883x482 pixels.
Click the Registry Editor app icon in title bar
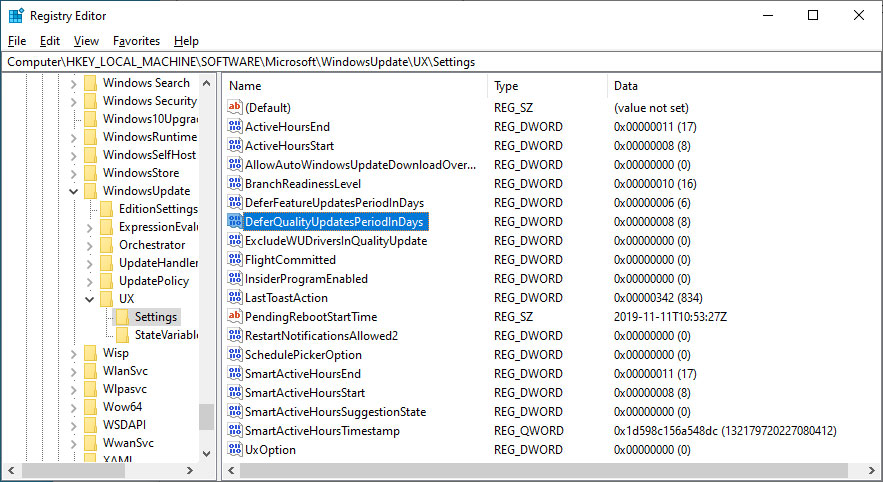16,16
